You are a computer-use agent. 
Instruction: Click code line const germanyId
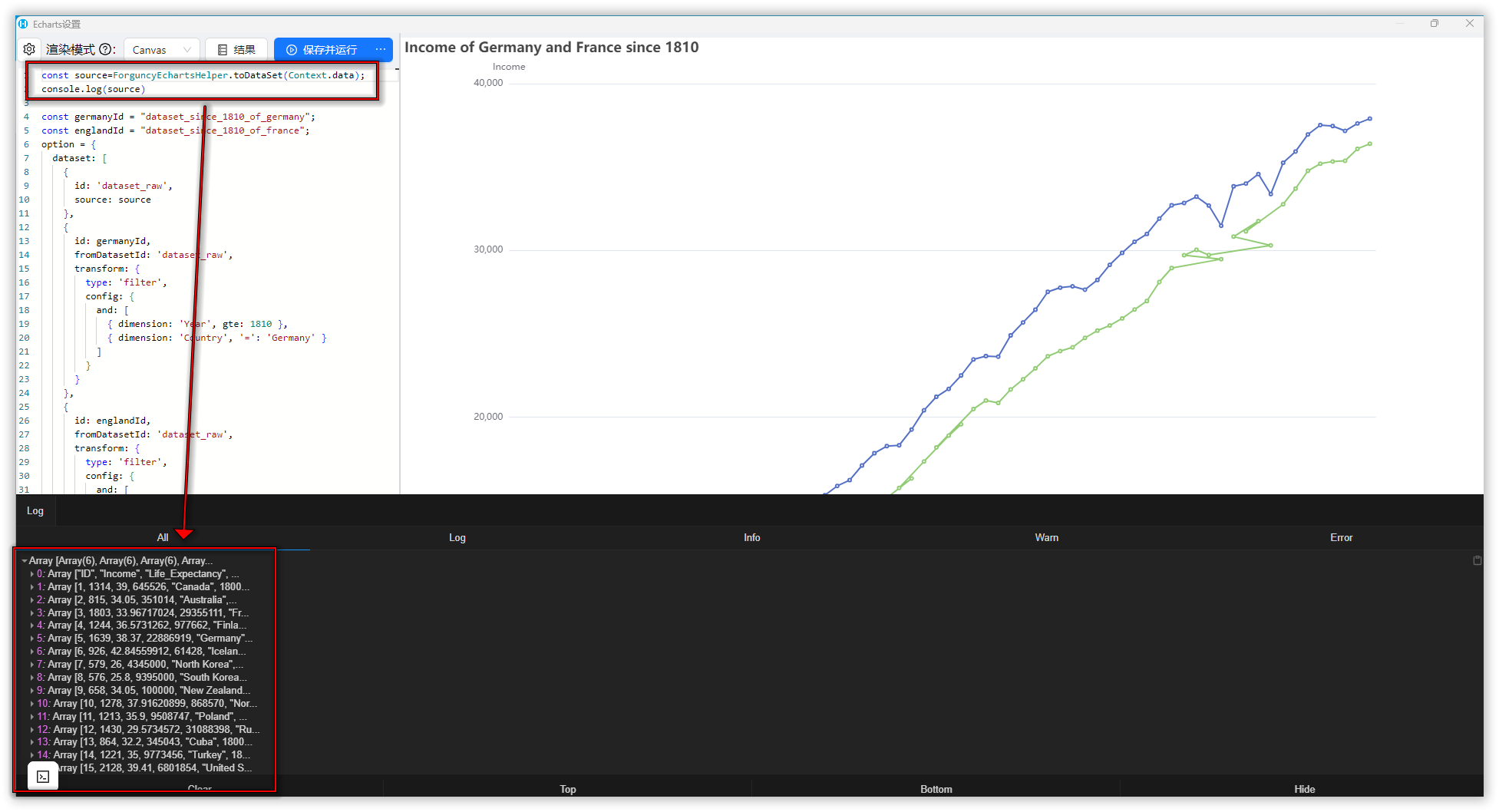click(x=178, y=117)
